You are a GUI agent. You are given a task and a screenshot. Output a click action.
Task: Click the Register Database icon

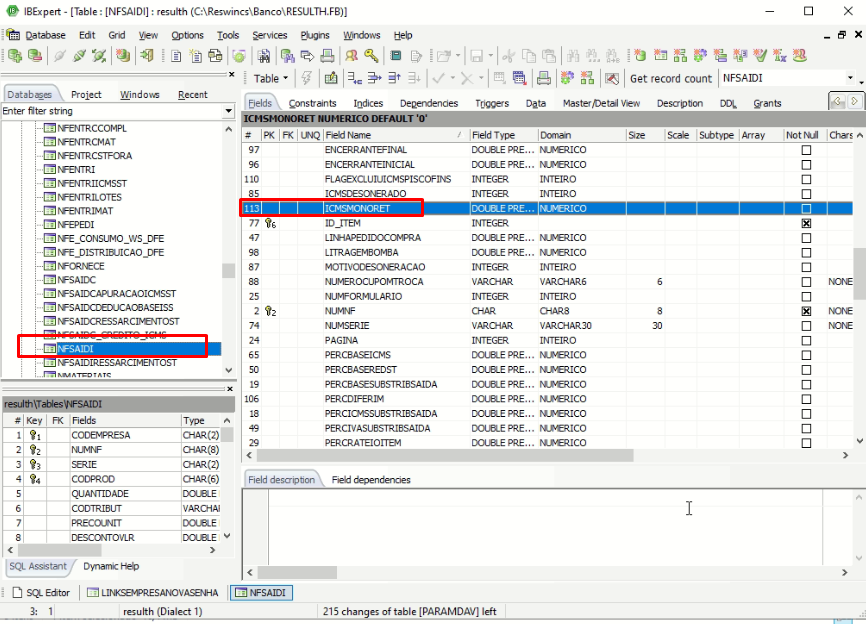coord(15,55)
